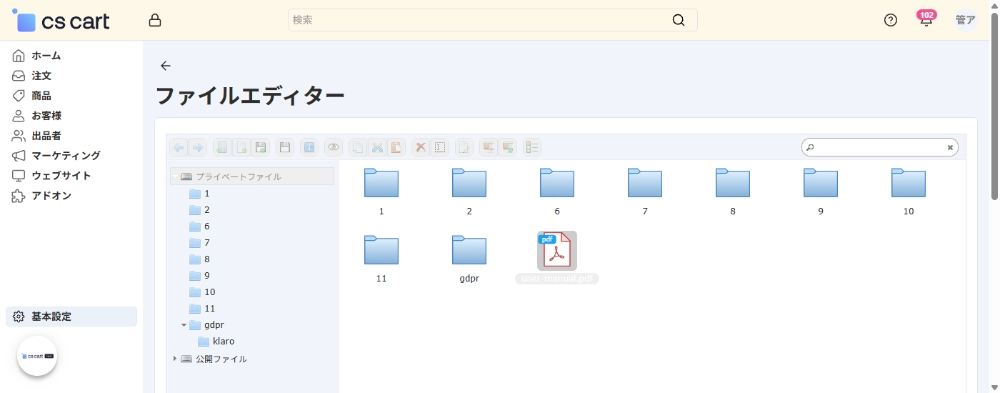Image resolution: width=1000 pixels, height=393 pixels.
Task: Click the red X delete icon
Action: coord(420,147)
